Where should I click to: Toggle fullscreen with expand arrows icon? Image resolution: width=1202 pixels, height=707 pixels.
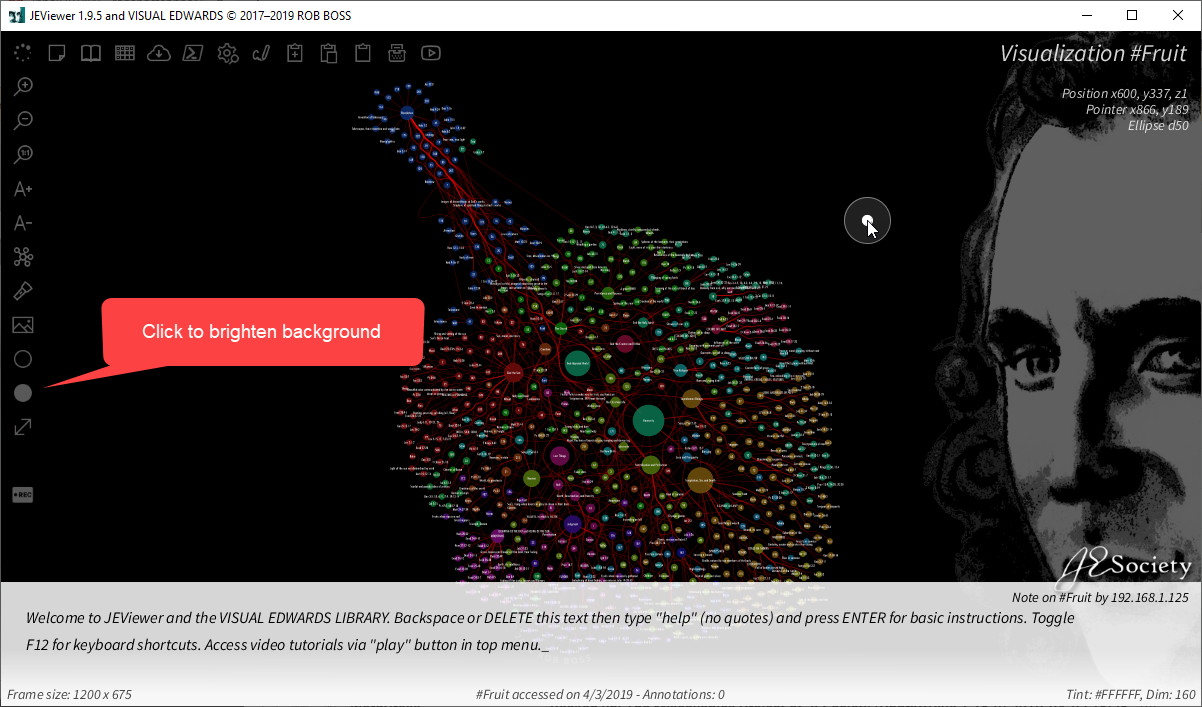click(23, 427)
